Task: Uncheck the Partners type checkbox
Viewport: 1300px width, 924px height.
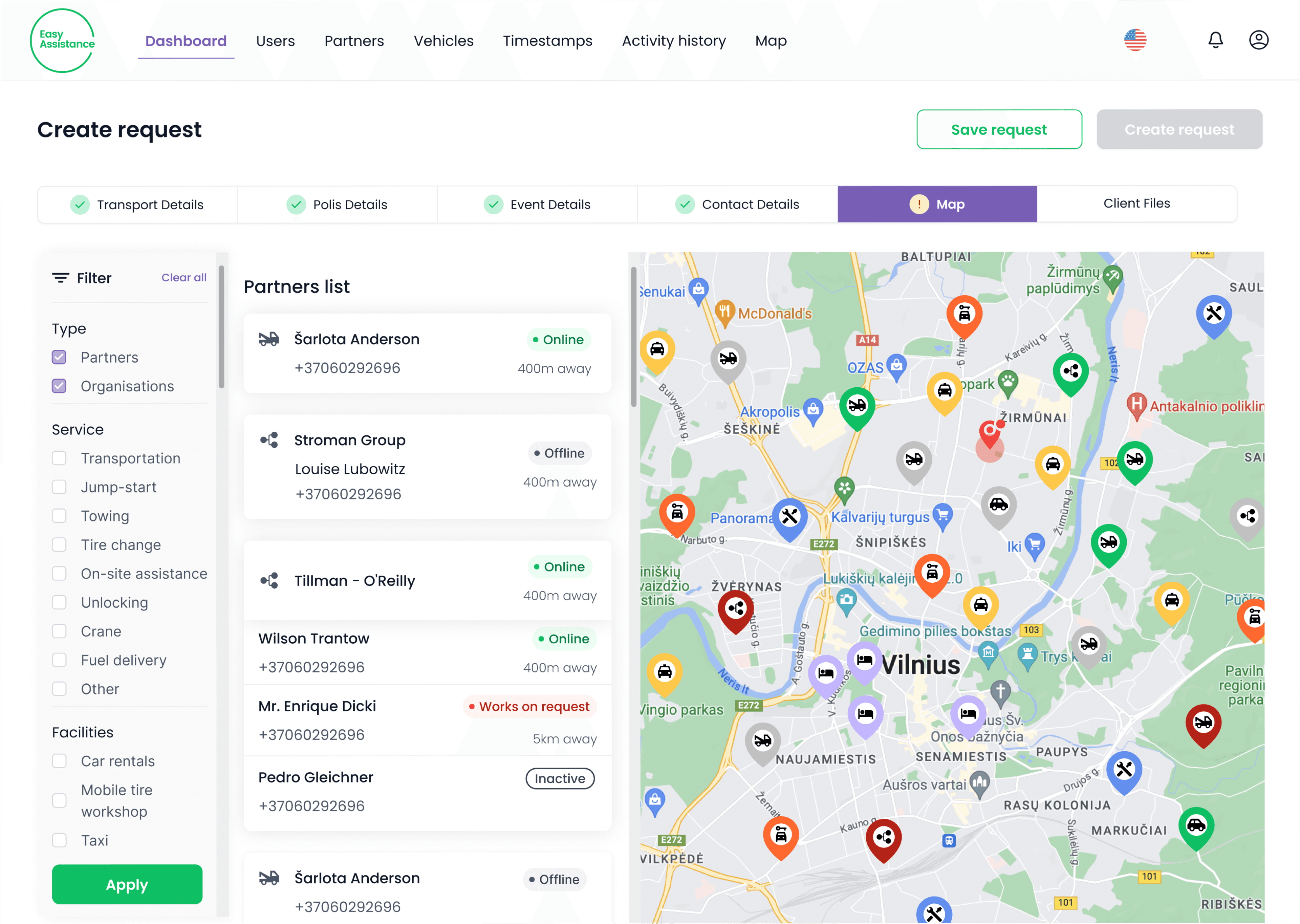Action: click(x=59, y=357)
